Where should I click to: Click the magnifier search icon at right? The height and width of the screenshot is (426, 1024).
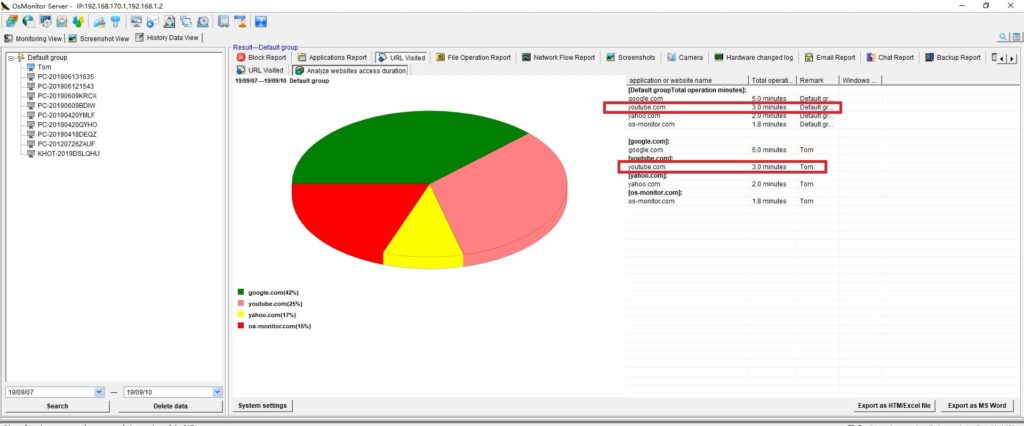pyautogui.click(x=1003, y=38)
